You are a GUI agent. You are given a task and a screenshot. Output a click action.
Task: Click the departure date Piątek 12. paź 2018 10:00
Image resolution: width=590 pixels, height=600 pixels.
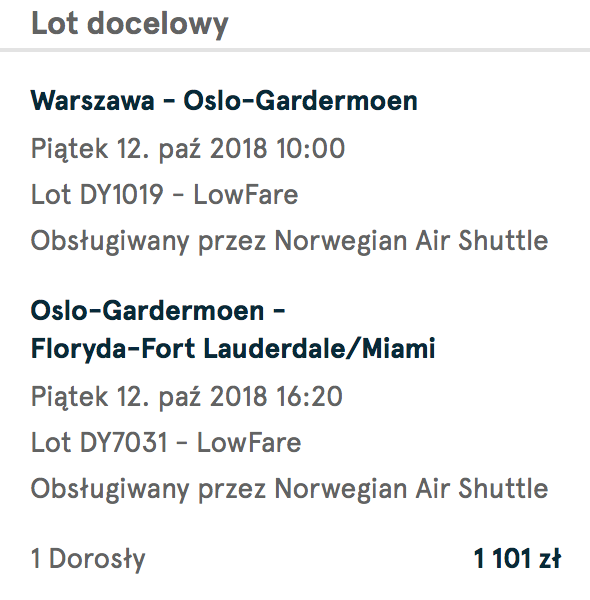188,150
